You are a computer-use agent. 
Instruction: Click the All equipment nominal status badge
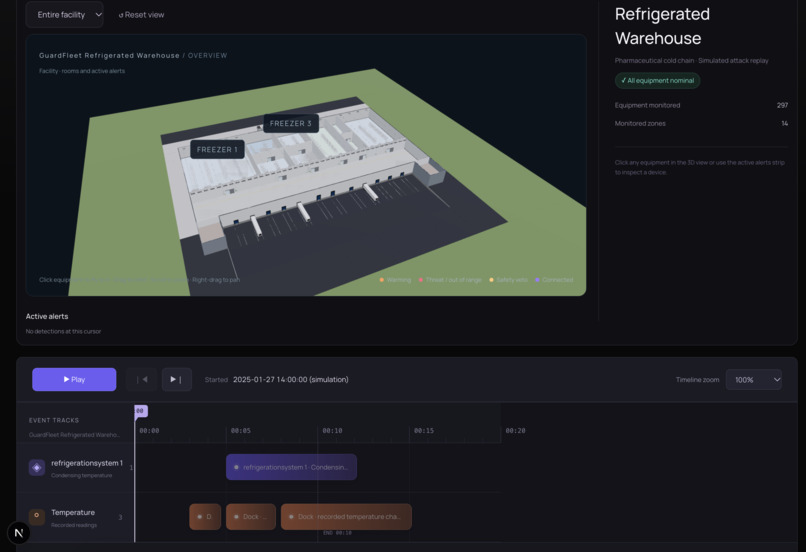[657, 81]
